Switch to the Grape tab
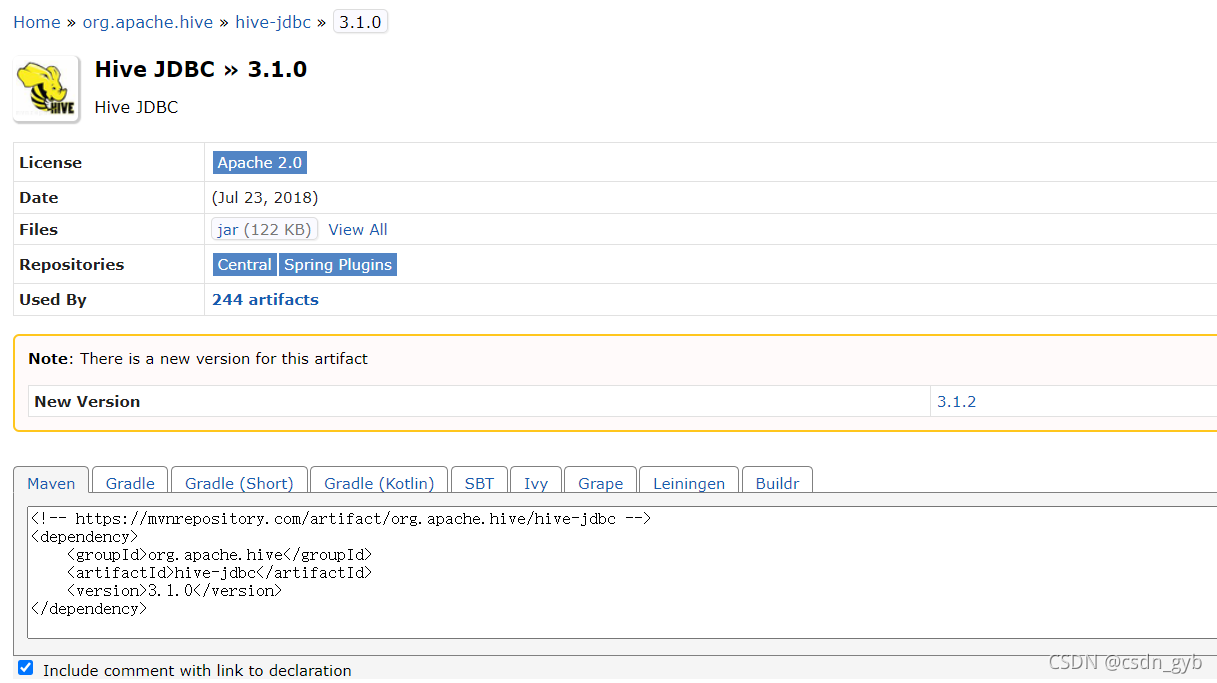The height and width of the screenshot is (683, 1217). tap(600, 482)
